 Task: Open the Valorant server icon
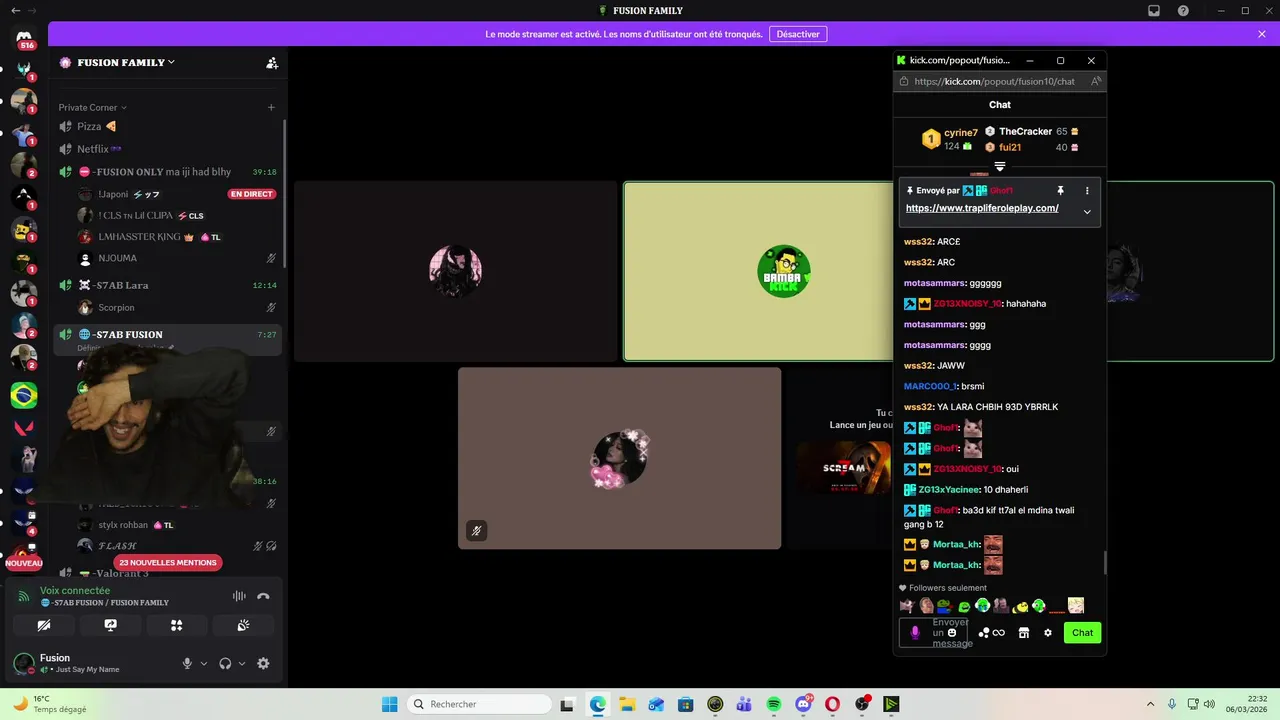pos(24,428)
